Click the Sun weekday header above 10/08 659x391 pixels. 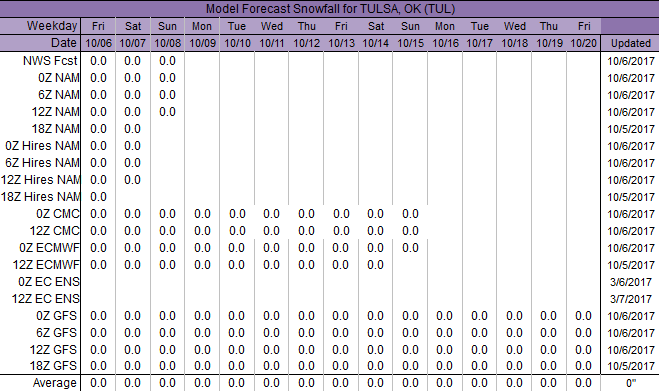pyautogui.click(x=167, y=26)
